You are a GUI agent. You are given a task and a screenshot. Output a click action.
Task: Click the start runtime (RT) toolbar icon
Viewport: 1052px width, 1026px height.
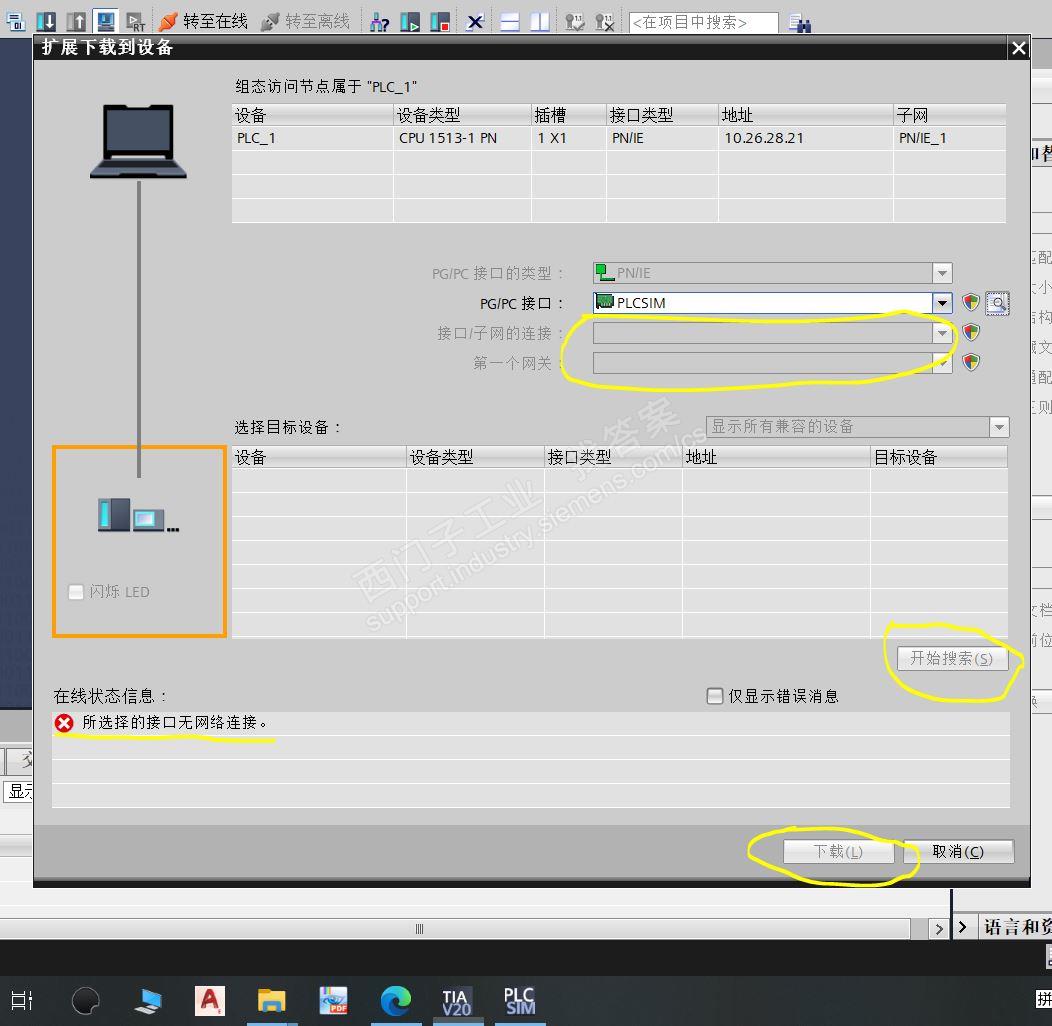click(x=136, y=21)
